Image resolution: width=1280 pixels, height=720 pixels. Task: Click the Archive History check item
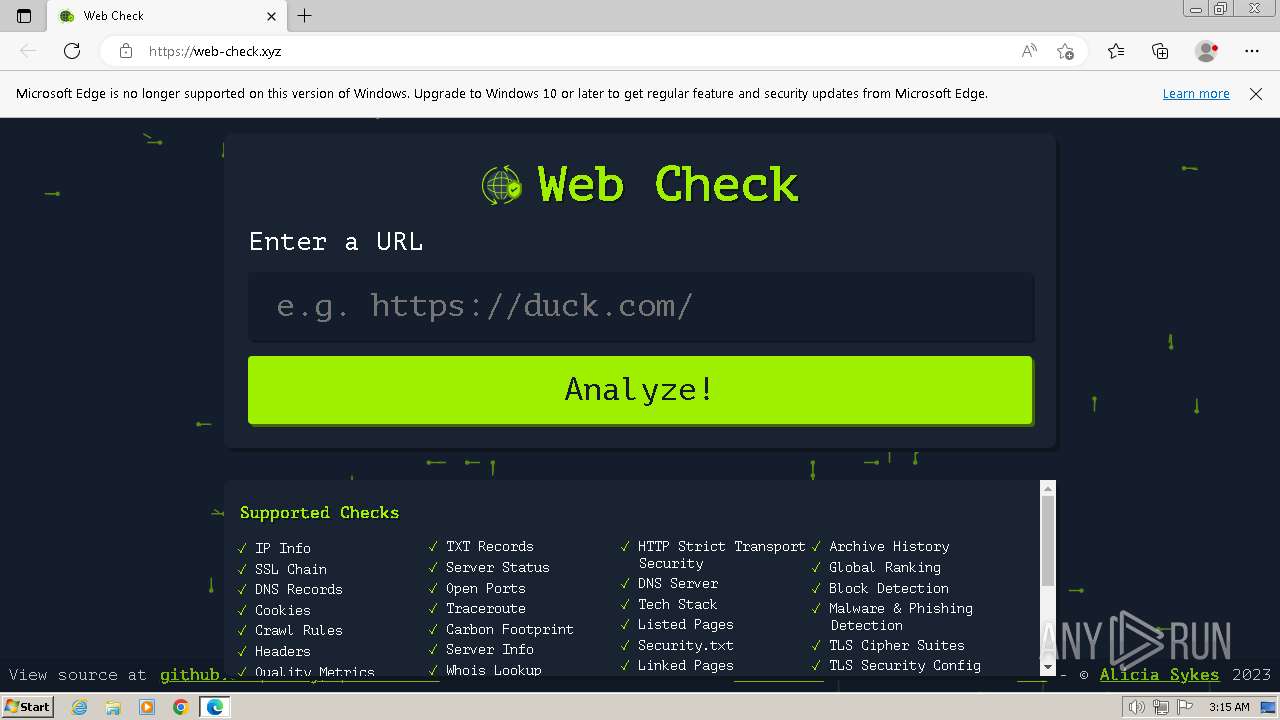889,546
